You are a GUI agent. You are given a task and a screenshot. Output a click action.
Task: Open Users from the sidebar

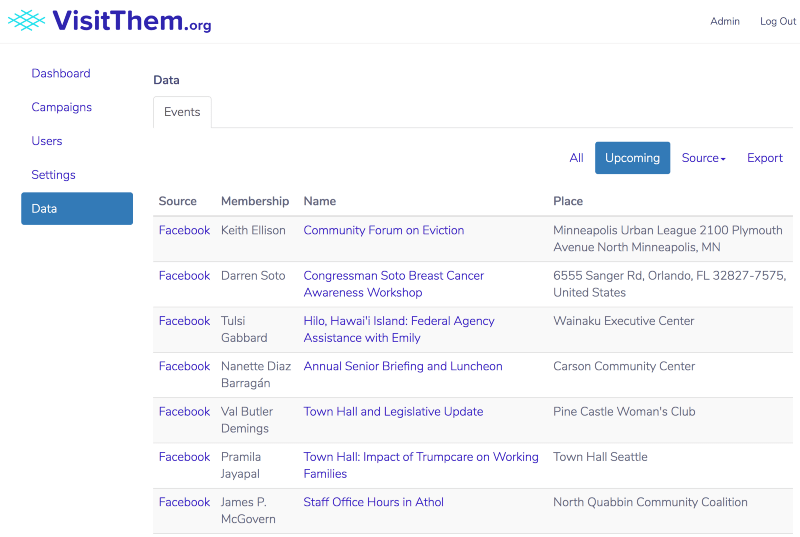(47, 141)
